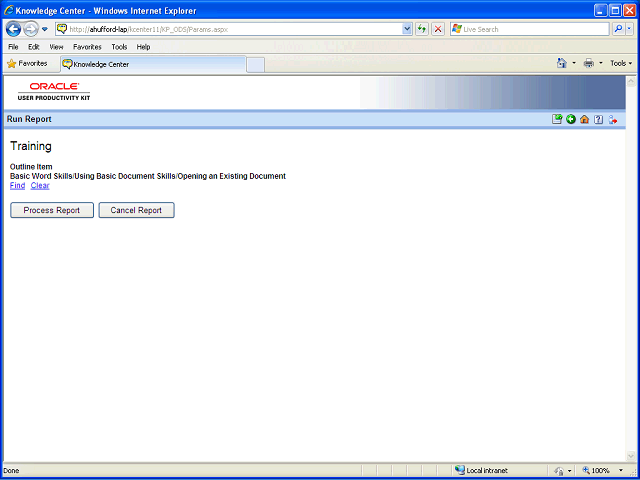This screenshot has height=480, width=640.
Task: Open the Tools dropdown in the command bar
Action: [621, 63]
